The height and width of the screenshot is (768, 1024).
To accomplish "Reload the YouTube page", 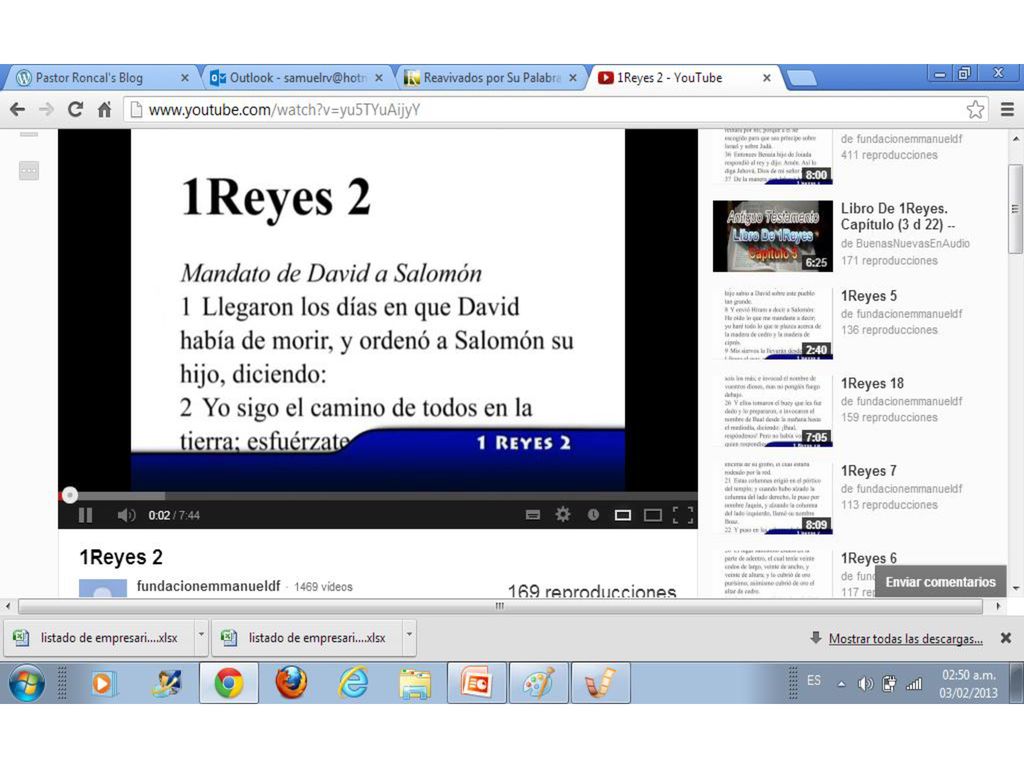I will click(76, 109).
